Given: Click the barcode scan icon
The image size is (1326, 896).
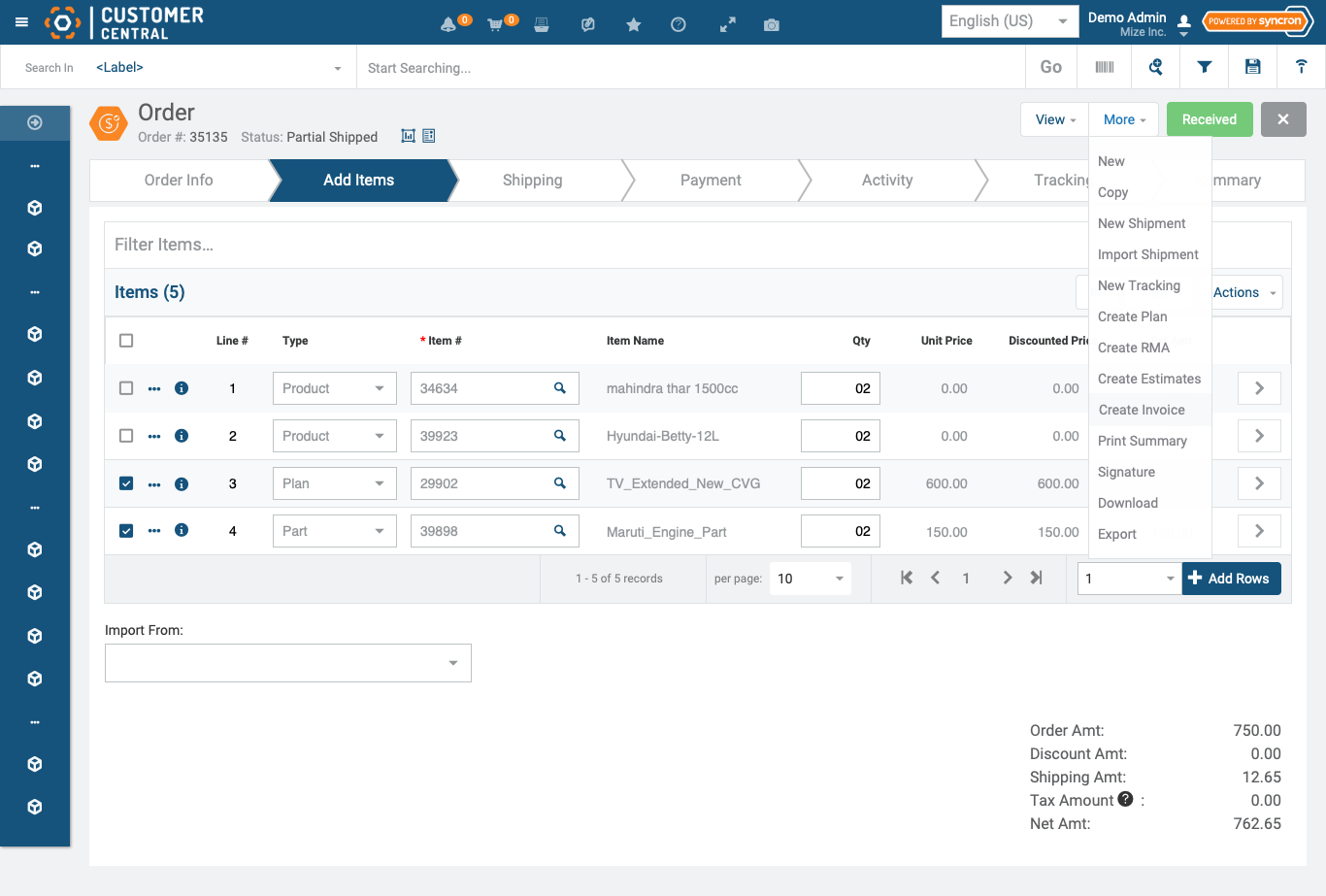Looking at the screenshot, I should click(x=1105, y=67).
